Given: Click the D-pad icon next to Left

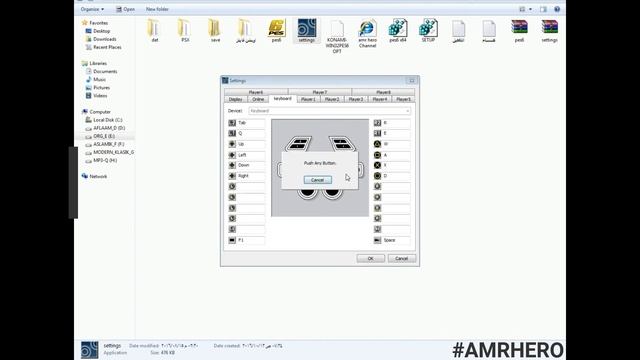Looking at the screenshot, I should coord(232,155).
